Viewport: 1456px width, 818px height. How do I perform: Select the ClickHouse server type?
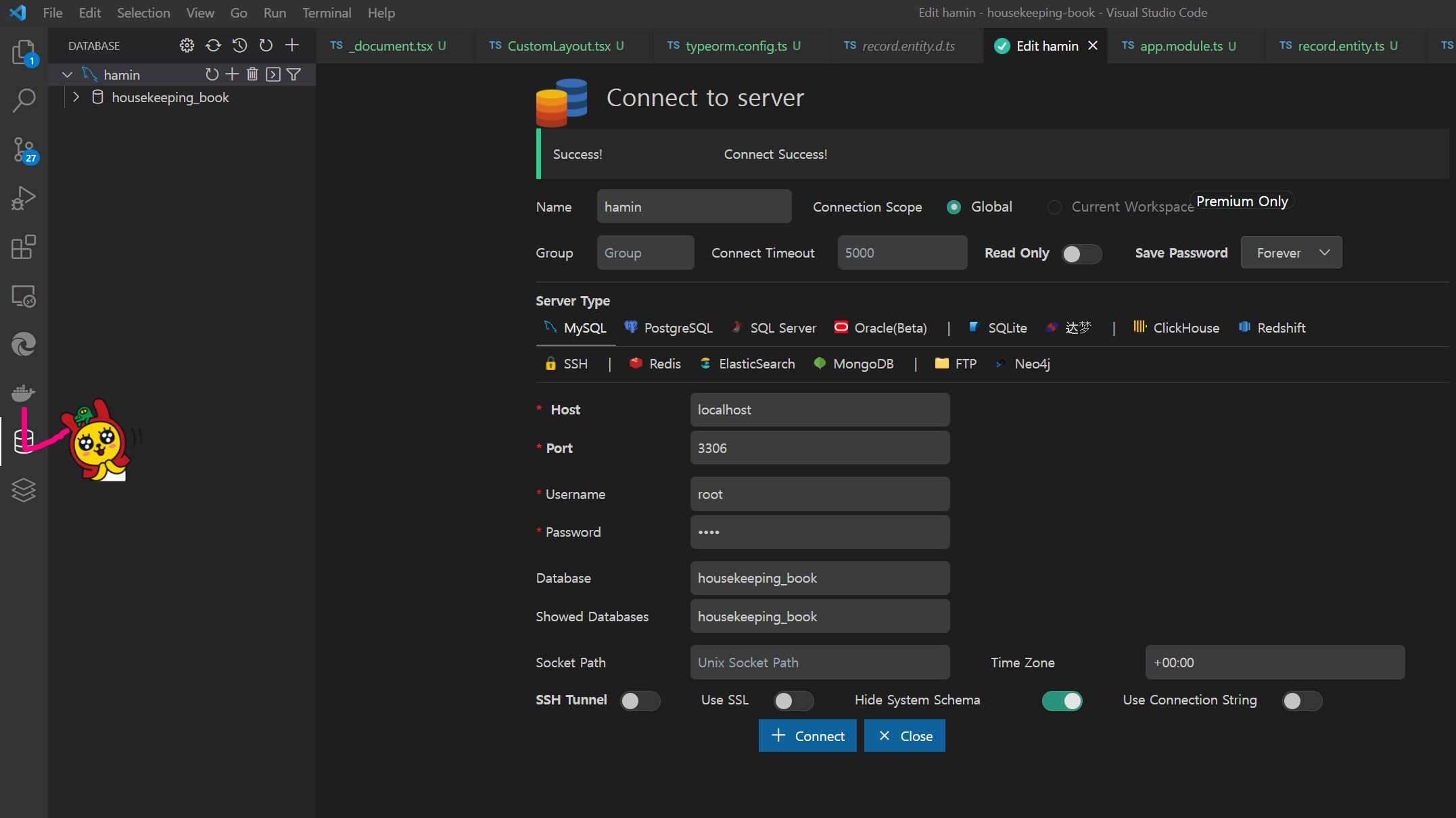pos(1176,328)
